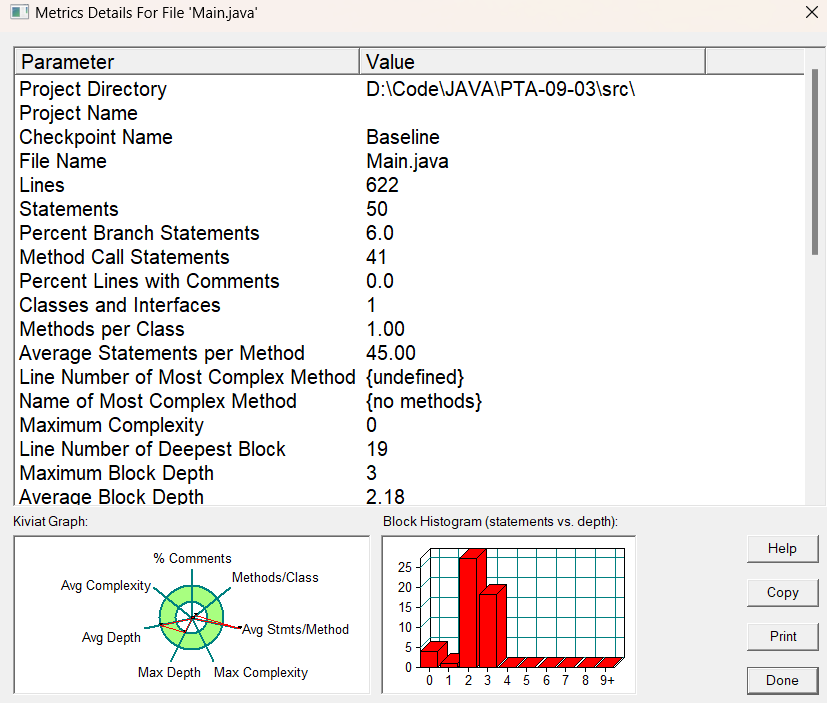
Task: Click the 9+ histogram axis label
Action: coord(608,680)
